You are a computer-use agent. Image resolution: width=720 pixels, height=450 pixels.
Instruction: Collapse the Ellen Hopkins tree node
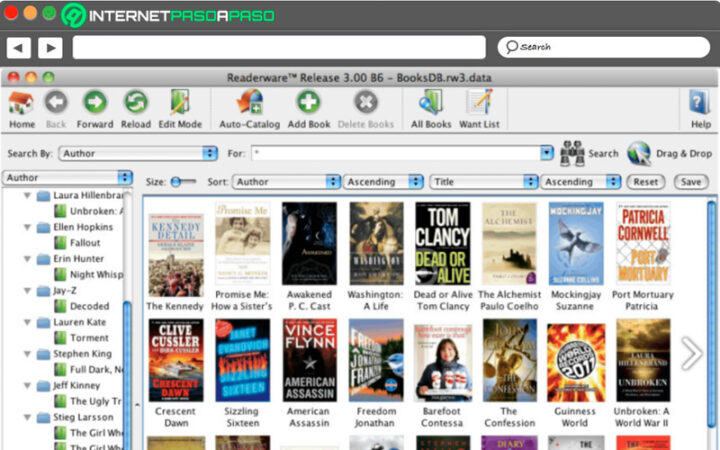(27, 227)
